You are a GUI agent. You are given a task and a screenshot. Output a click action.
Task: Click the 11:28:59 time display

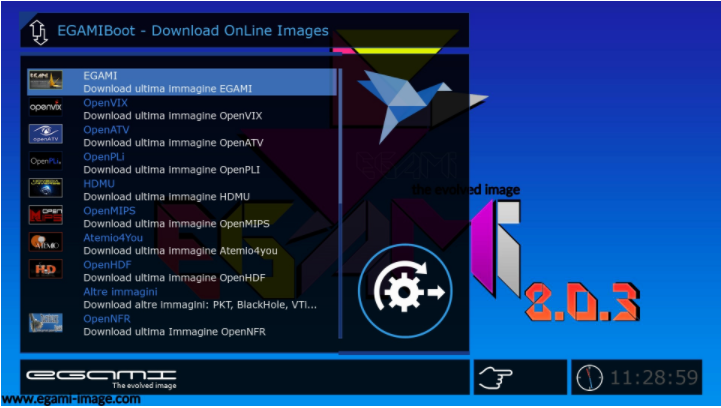pos(654,378)
